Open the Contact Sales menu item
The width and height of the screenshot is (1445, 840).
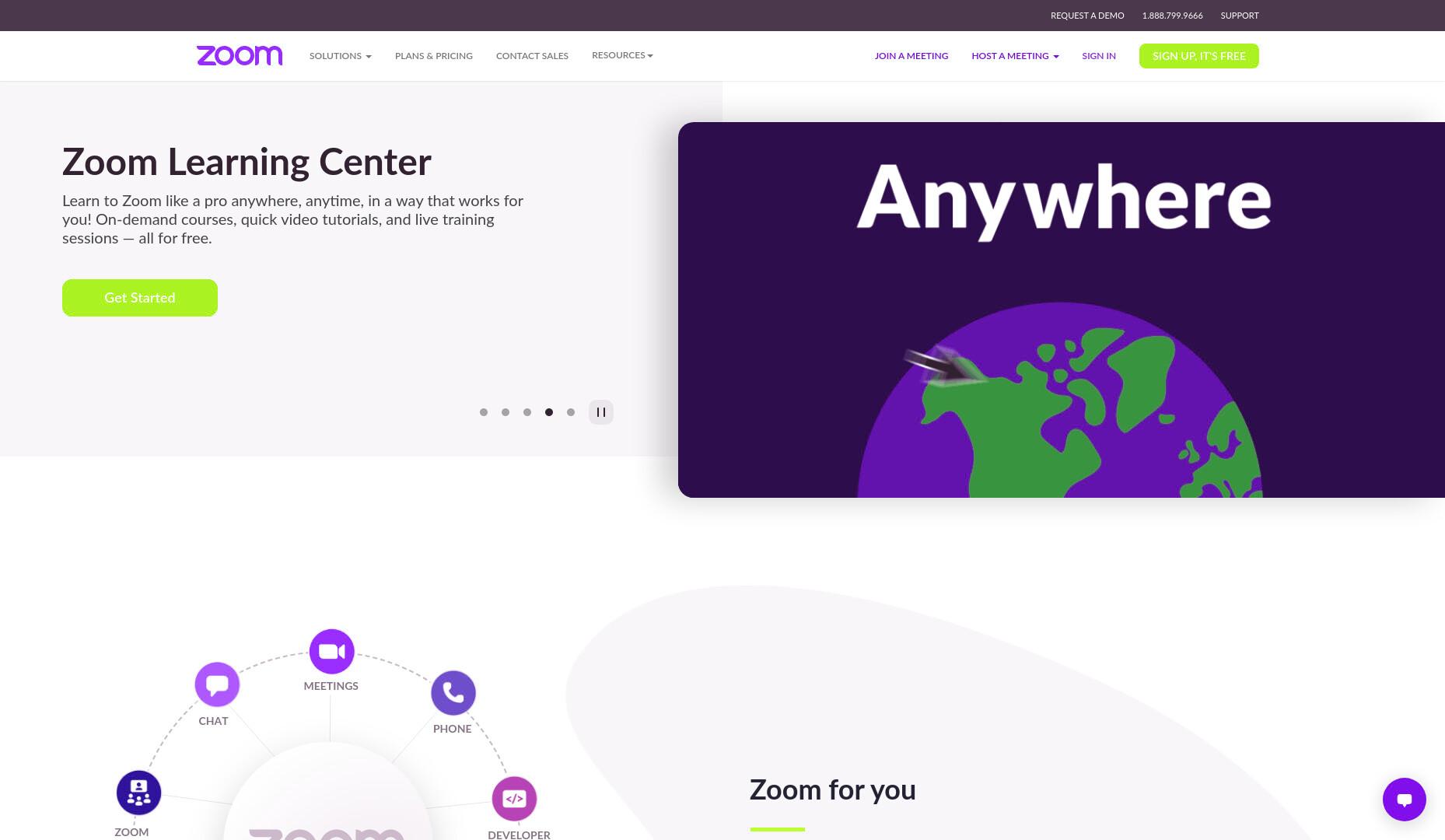coord(532,56)
